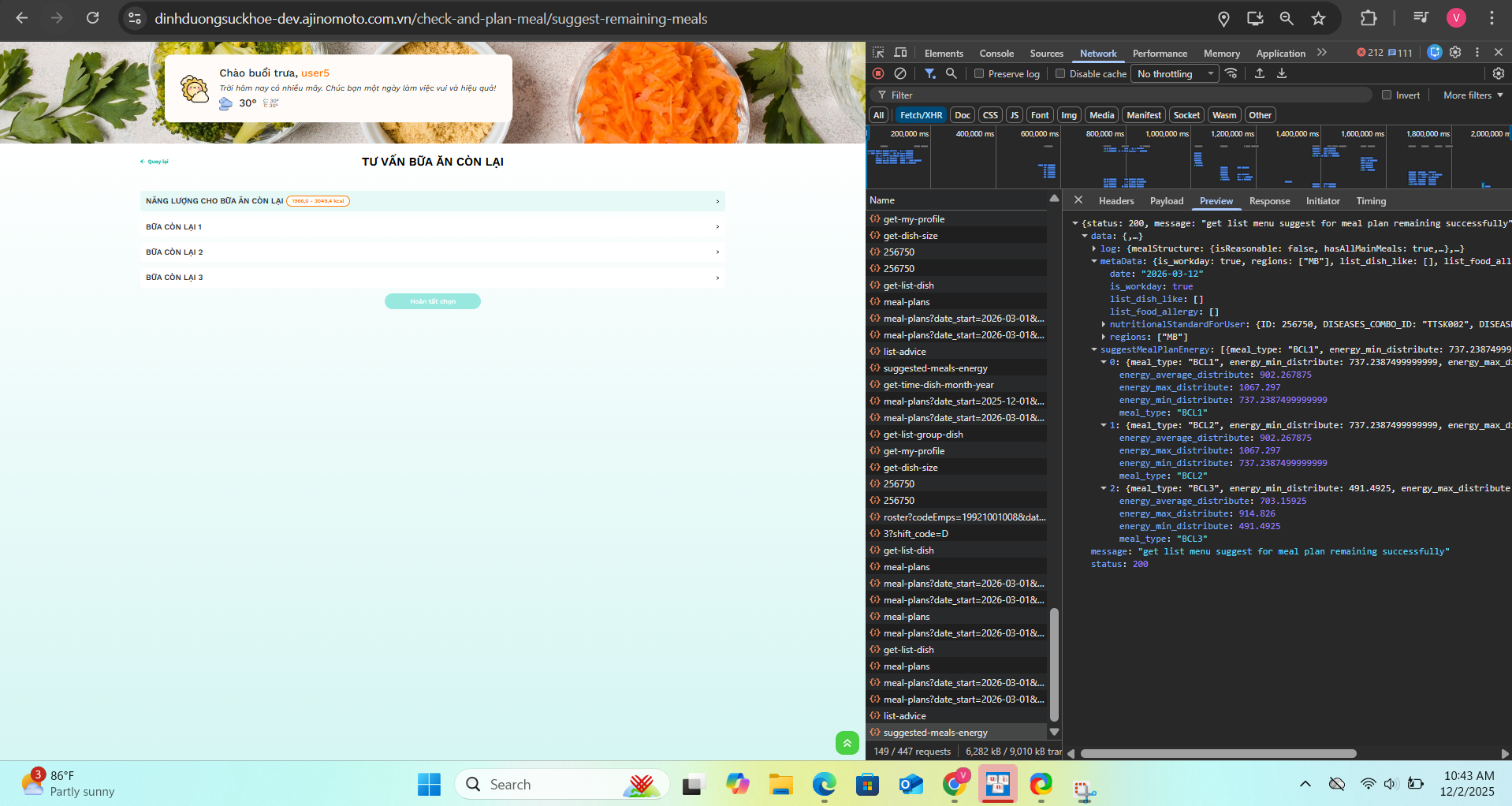Viewport: 1512px width, 806px height.
Task: Open network search magnifier icon
Action: (952, 73)
